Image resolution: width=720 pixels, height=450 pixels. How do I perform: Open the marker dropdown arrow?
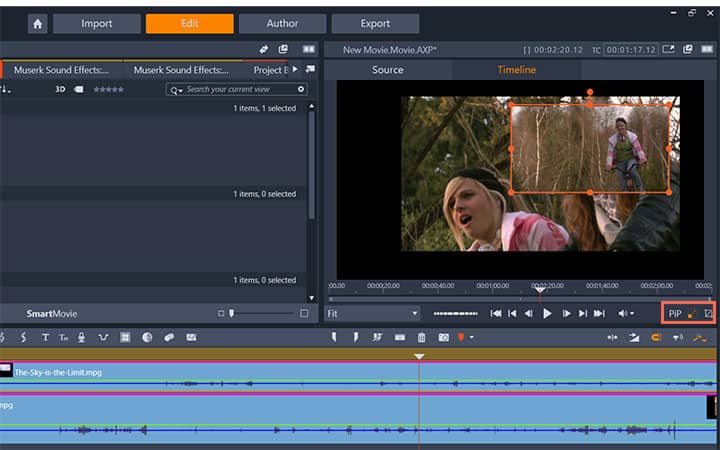[x=471, y=338]
